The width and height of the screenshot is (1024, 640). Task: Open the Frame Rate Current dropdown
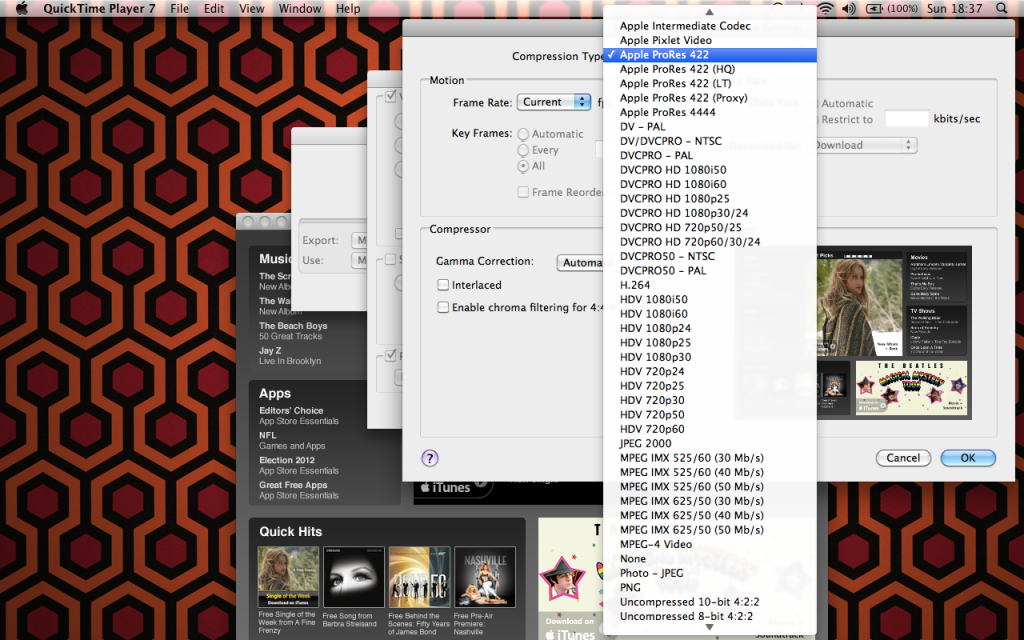pyautogui.click(x=554, y=102)
